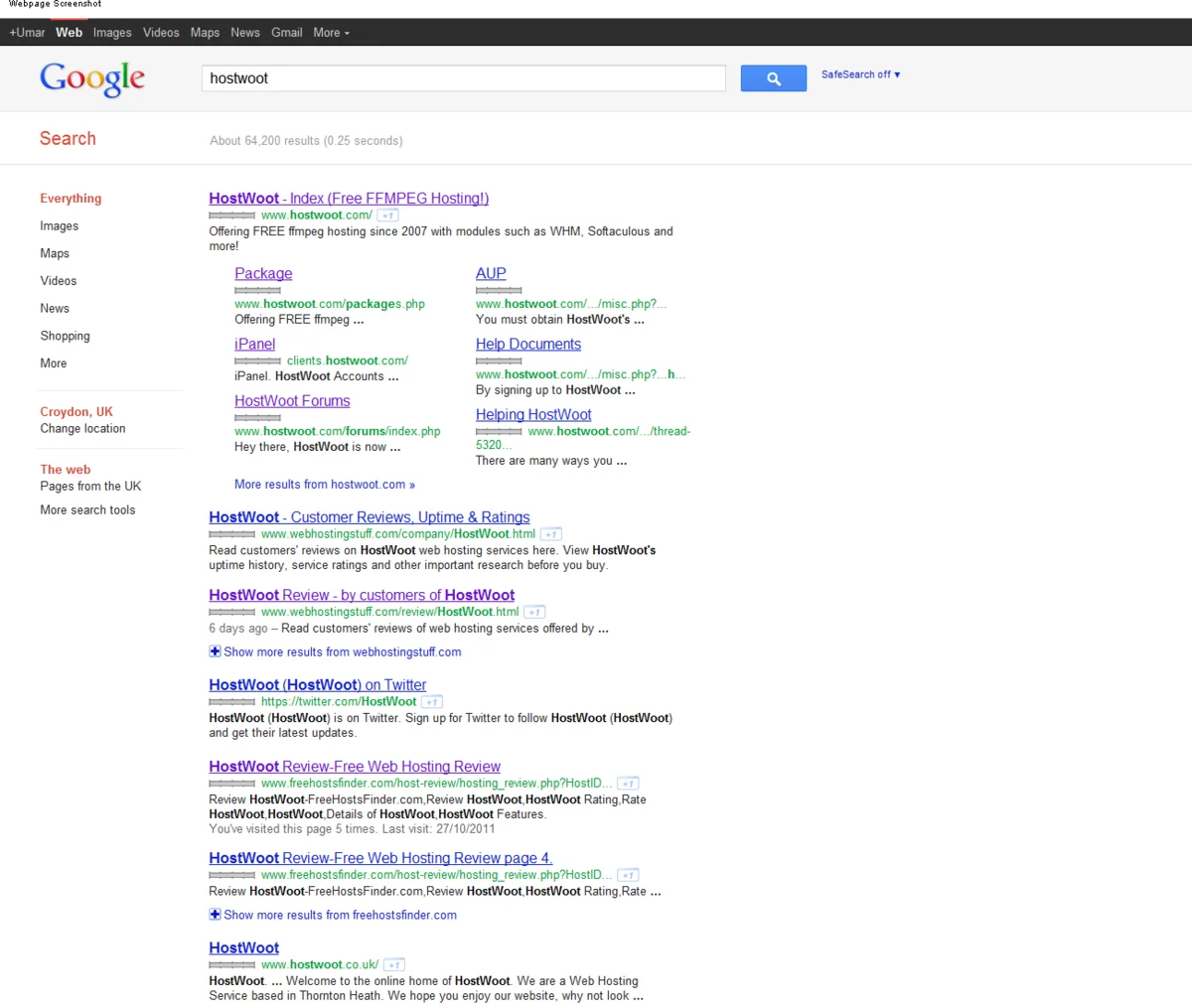Screen dimensions: 1192x1008
Task: Filter by News in left sidebar
Action: (x=55, y=309)
